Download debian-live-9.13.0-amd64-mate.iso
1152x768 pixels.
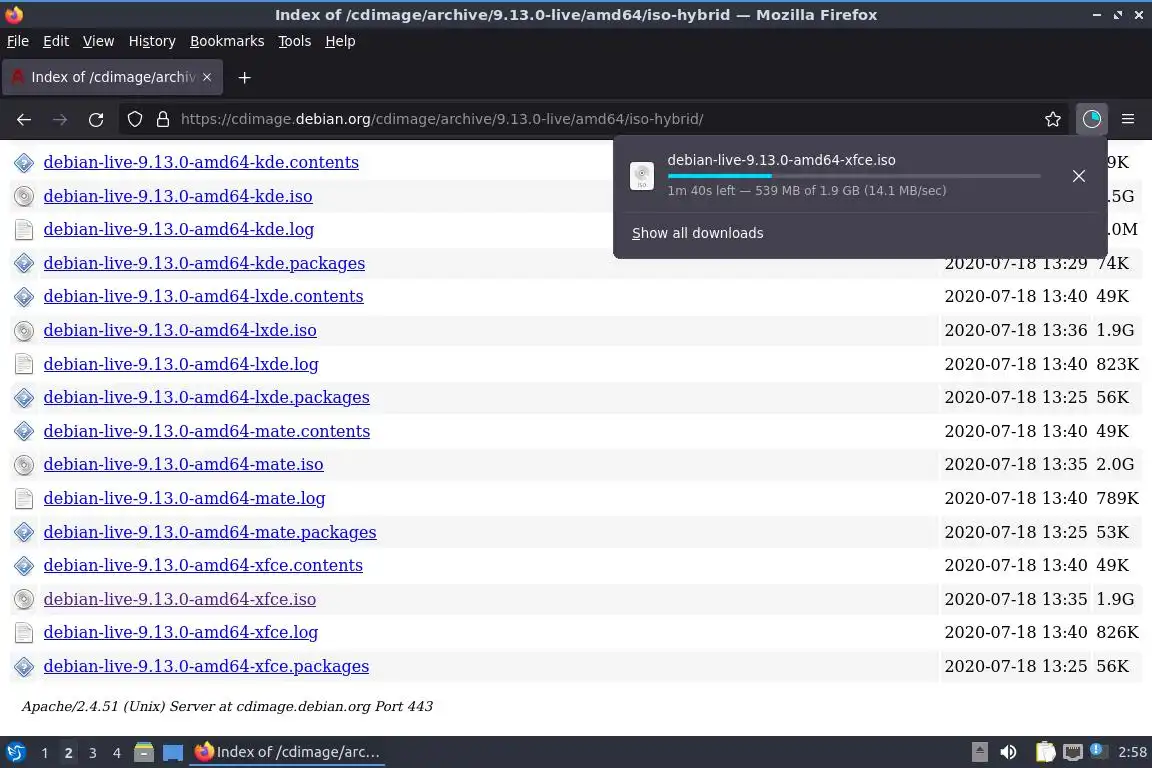184,464
